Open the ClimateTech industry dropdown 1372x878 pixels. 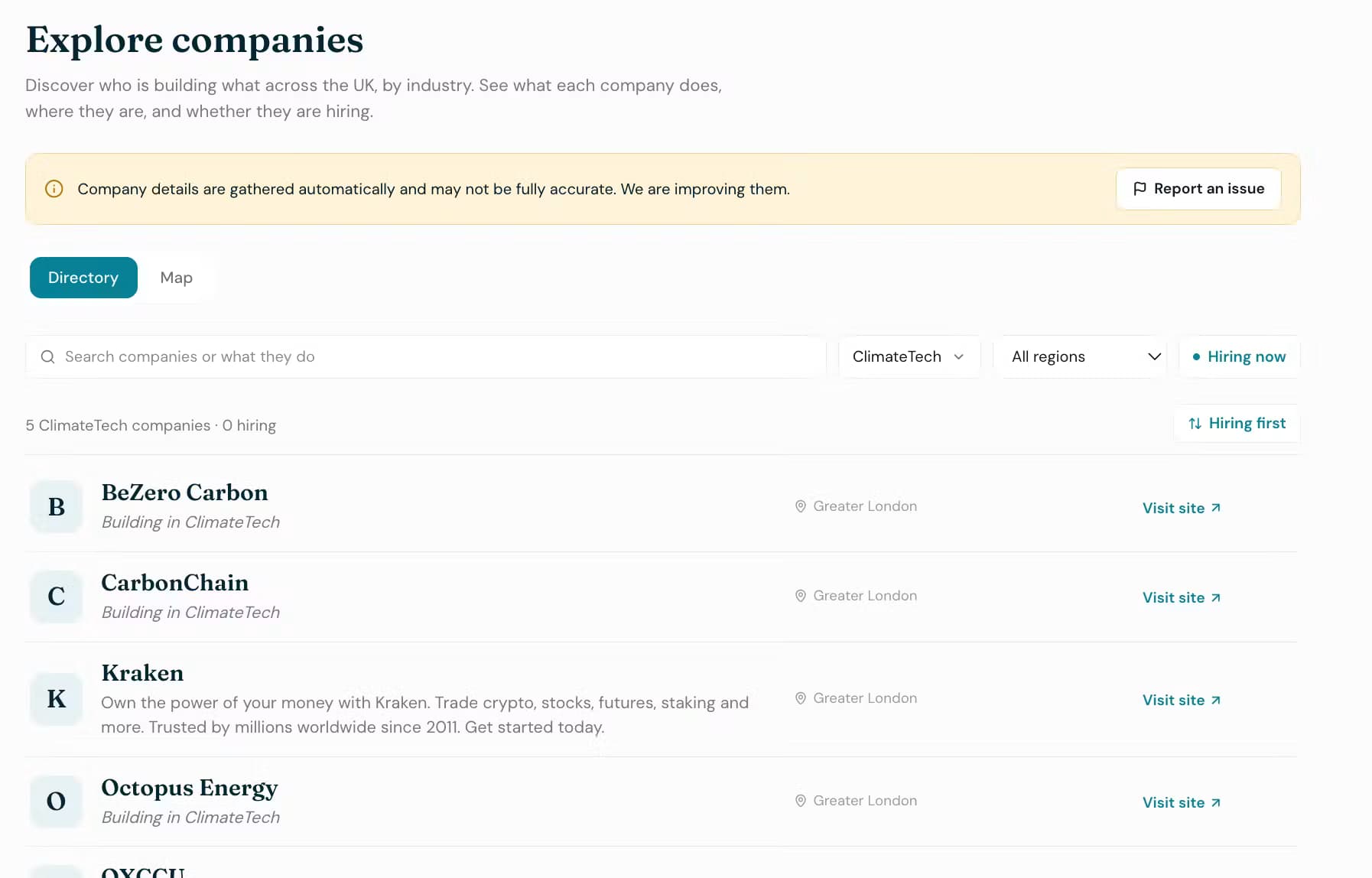tap(909, 357)
